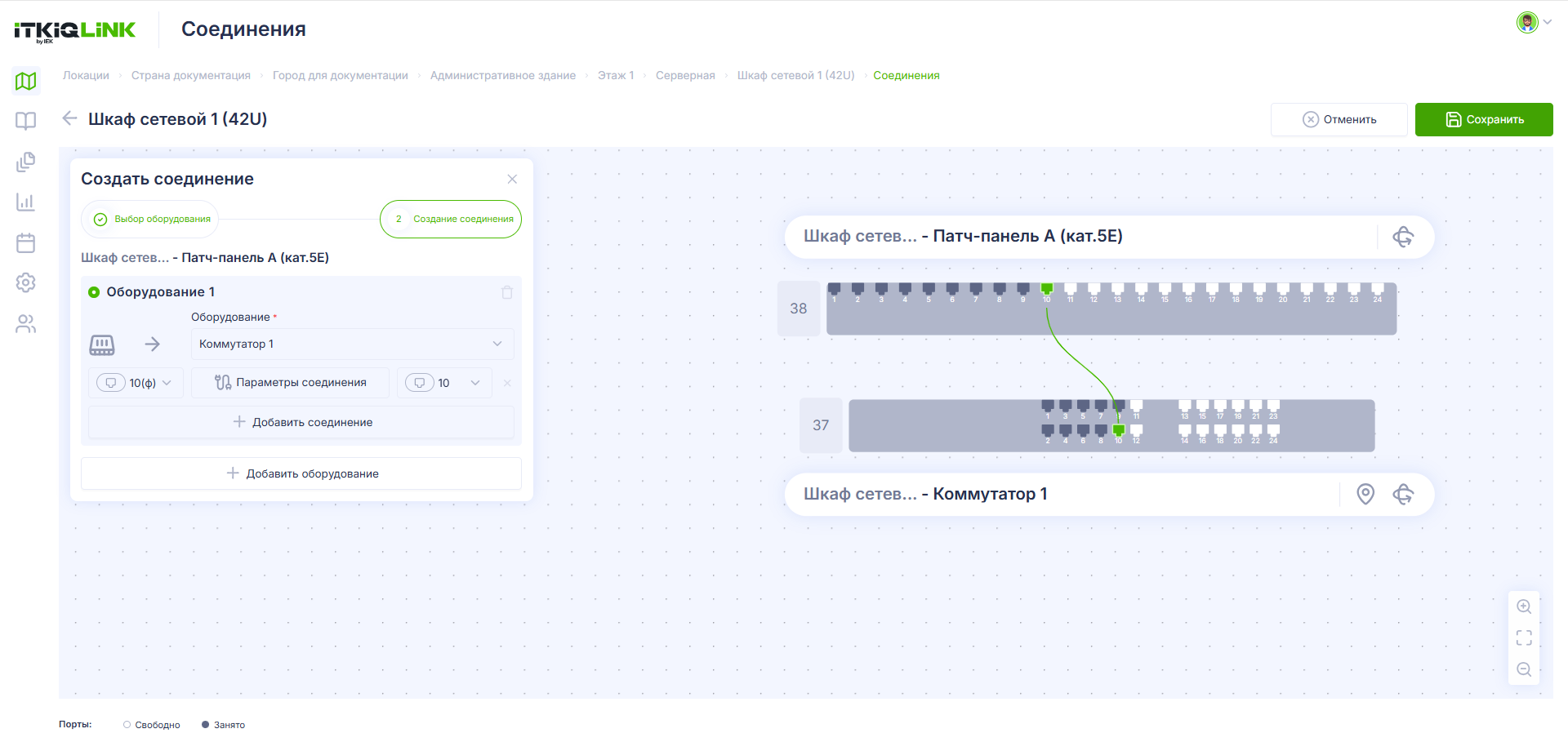Open the Страна документация breadcrumb
Image resolution: width=1568 pixels, height=751 pixels.
[x=191, y=75]
